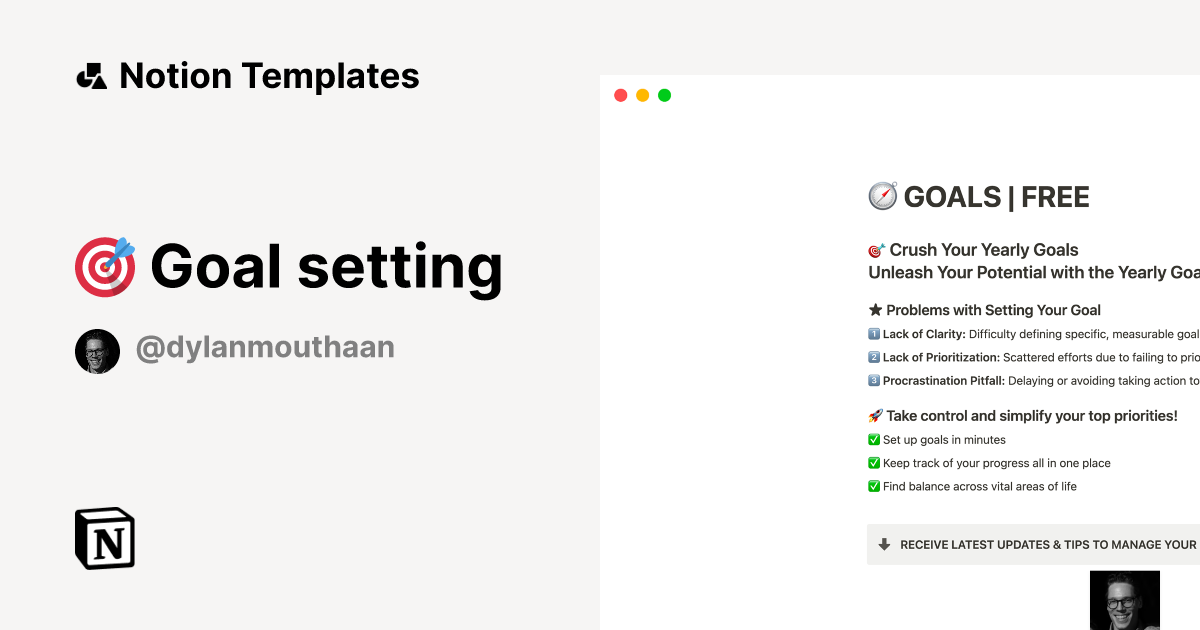Viewport: 1200px width, 630px height.
Task: Click the download arrow in the updates banner
Action: pyautogui.click(x=884, y=544)
